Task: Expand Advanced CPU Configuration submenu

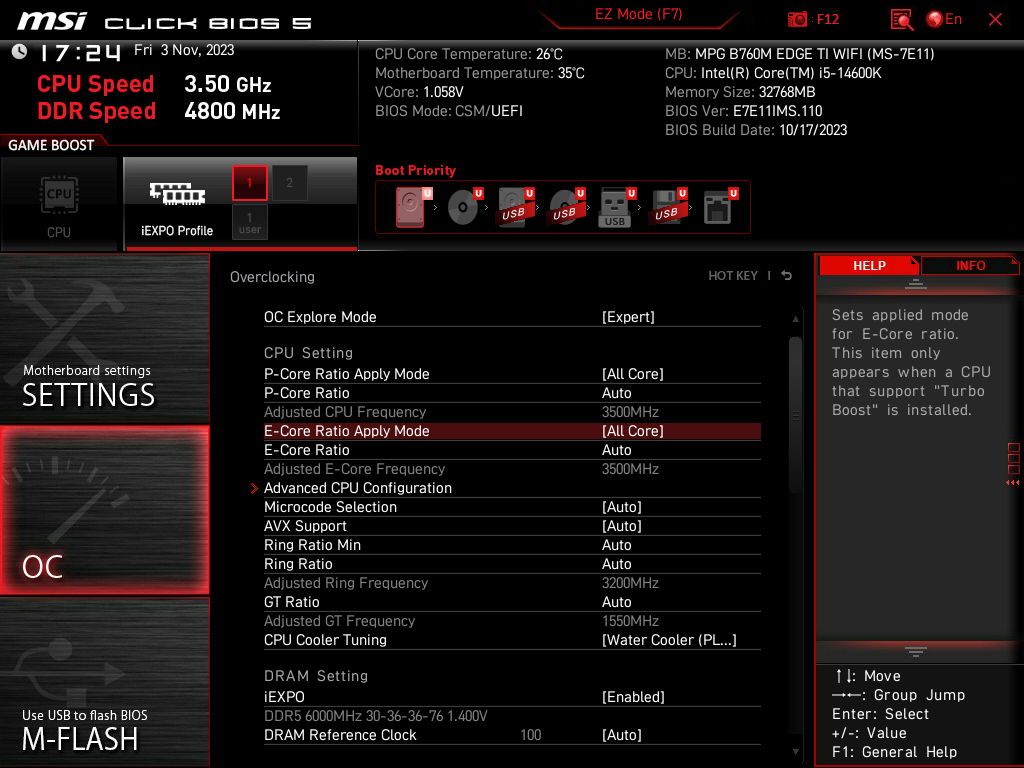Action: 358,488
